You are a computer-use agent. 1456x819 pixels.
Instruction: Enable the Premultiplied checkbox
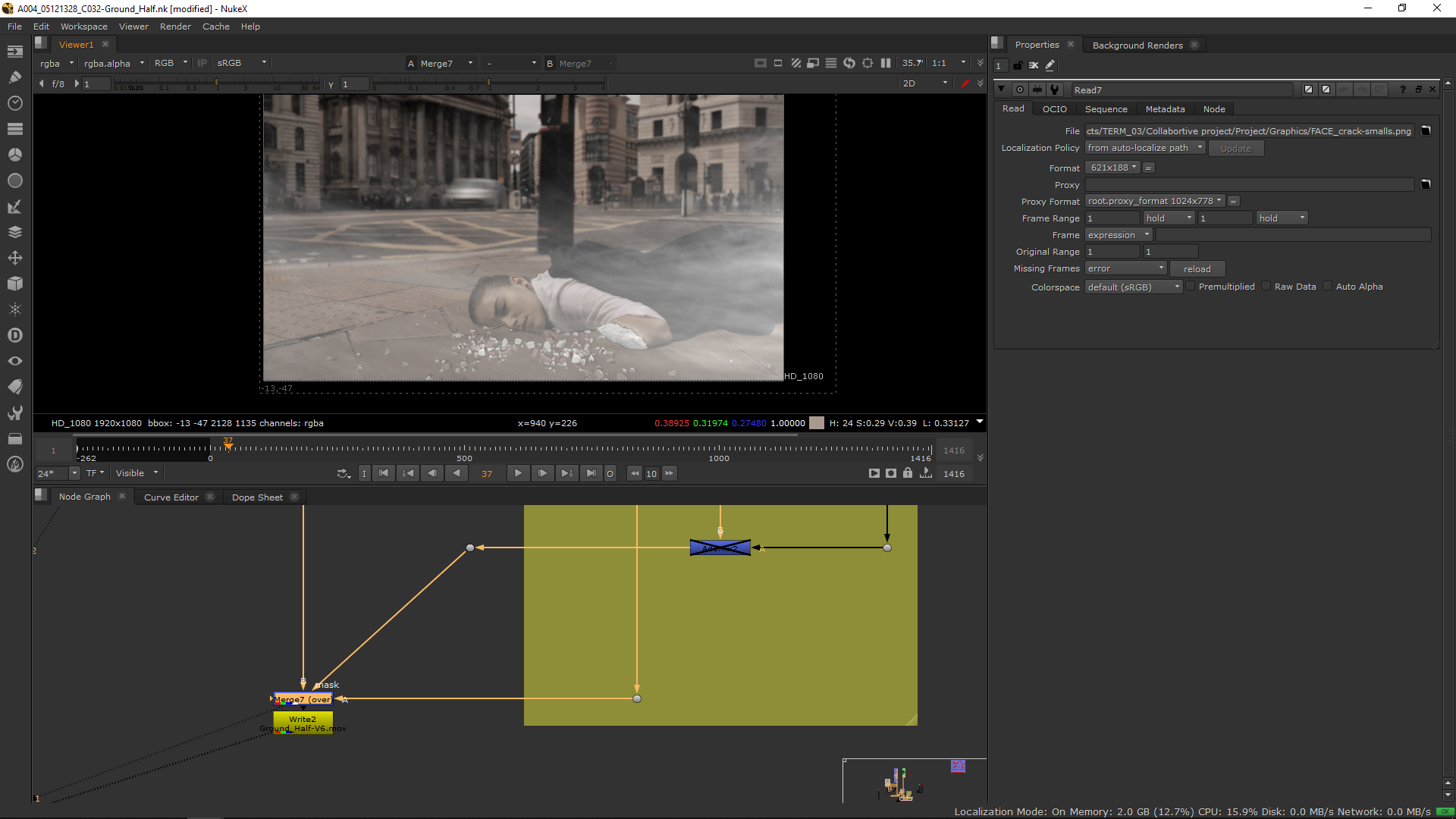1191,287
